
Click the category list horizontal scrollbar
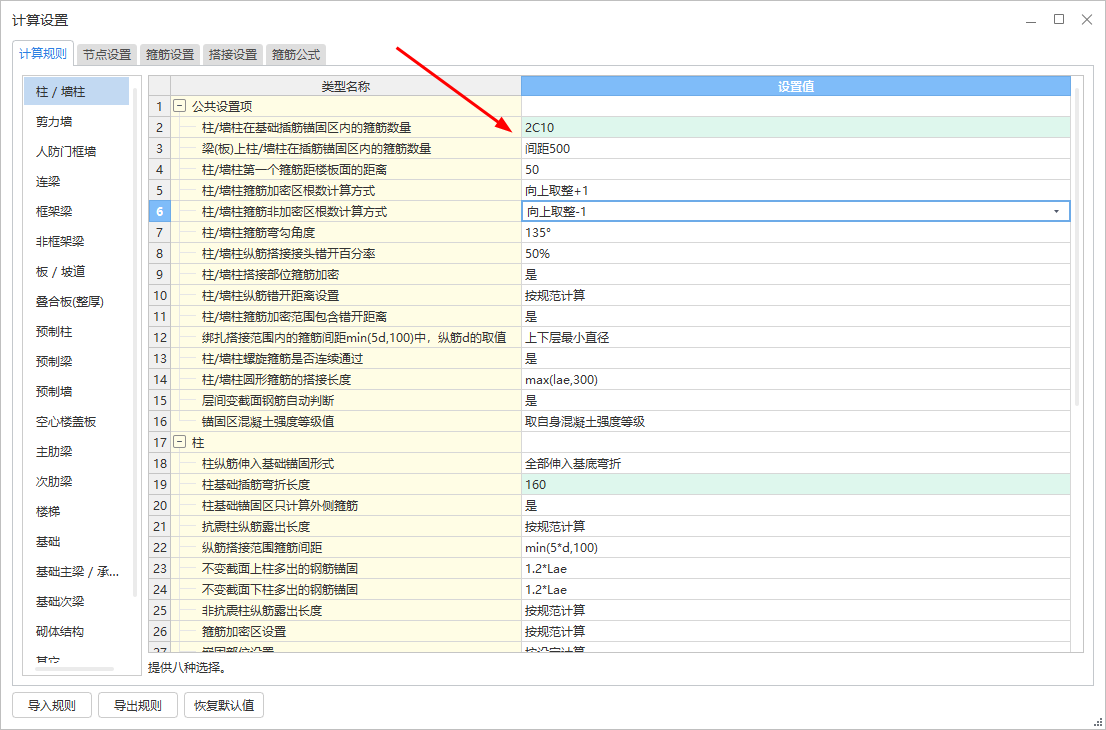click(74, 669)
